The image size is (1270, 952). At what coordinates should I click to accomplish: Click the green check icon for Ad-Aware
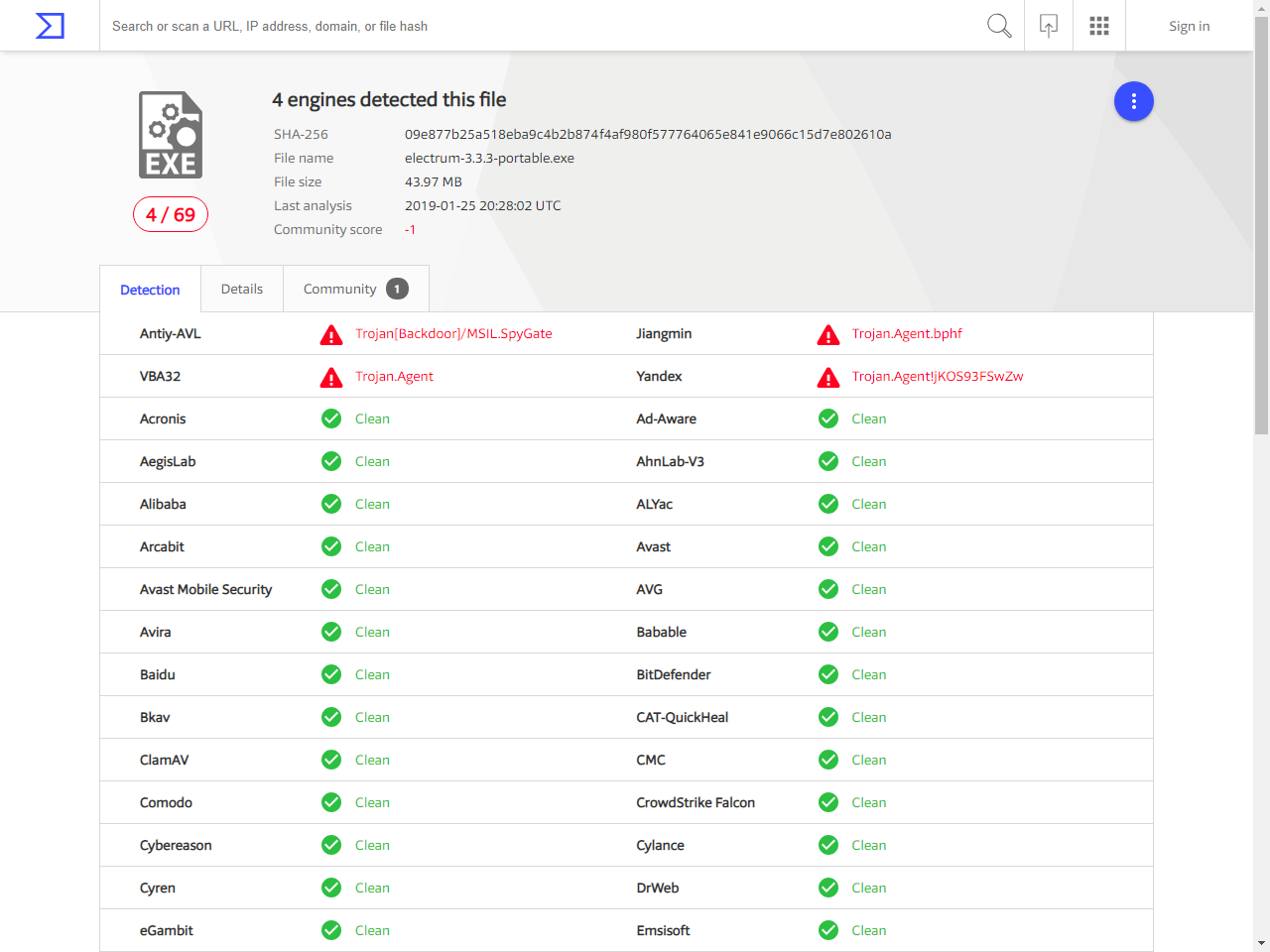(x=828, y=418)
